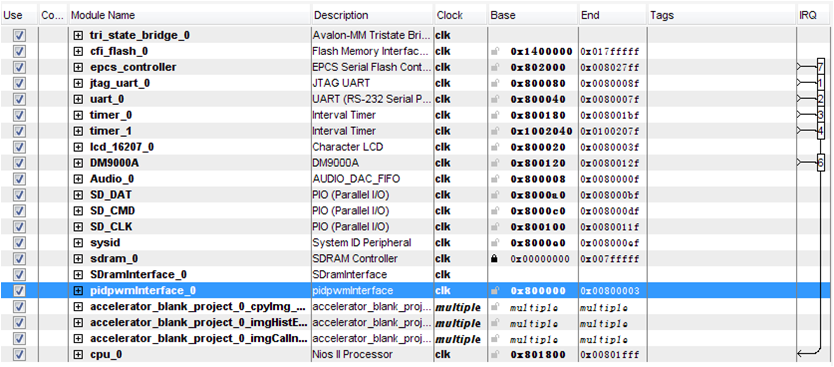This screenshot has width=834, height=367.
Task: Sort by Module Name column header
Action: click(x=190, y=15)
